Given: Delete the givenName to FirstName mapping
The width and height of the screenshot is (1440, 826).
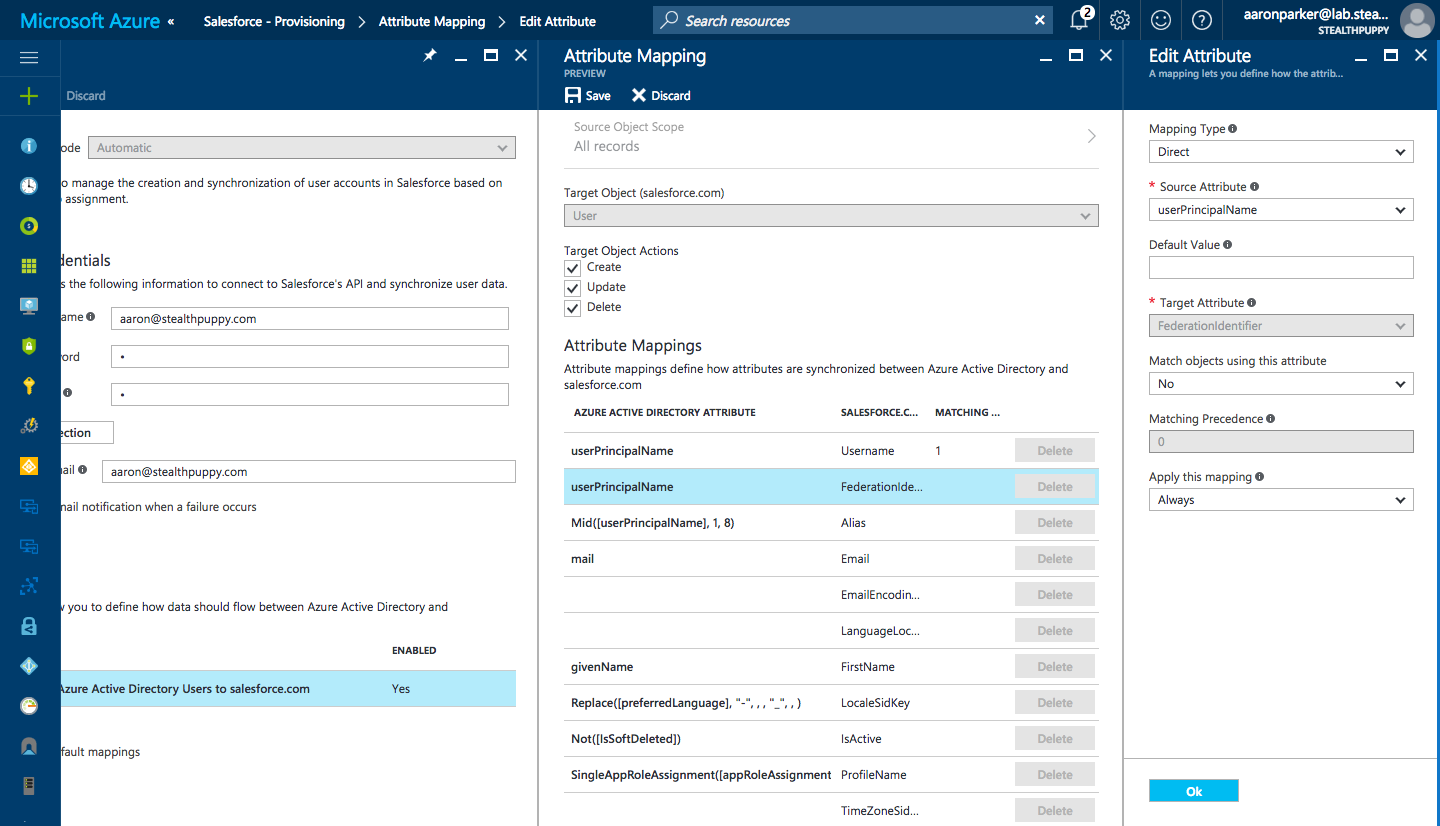Looking at the screenshot, I should pos(1055,667).
